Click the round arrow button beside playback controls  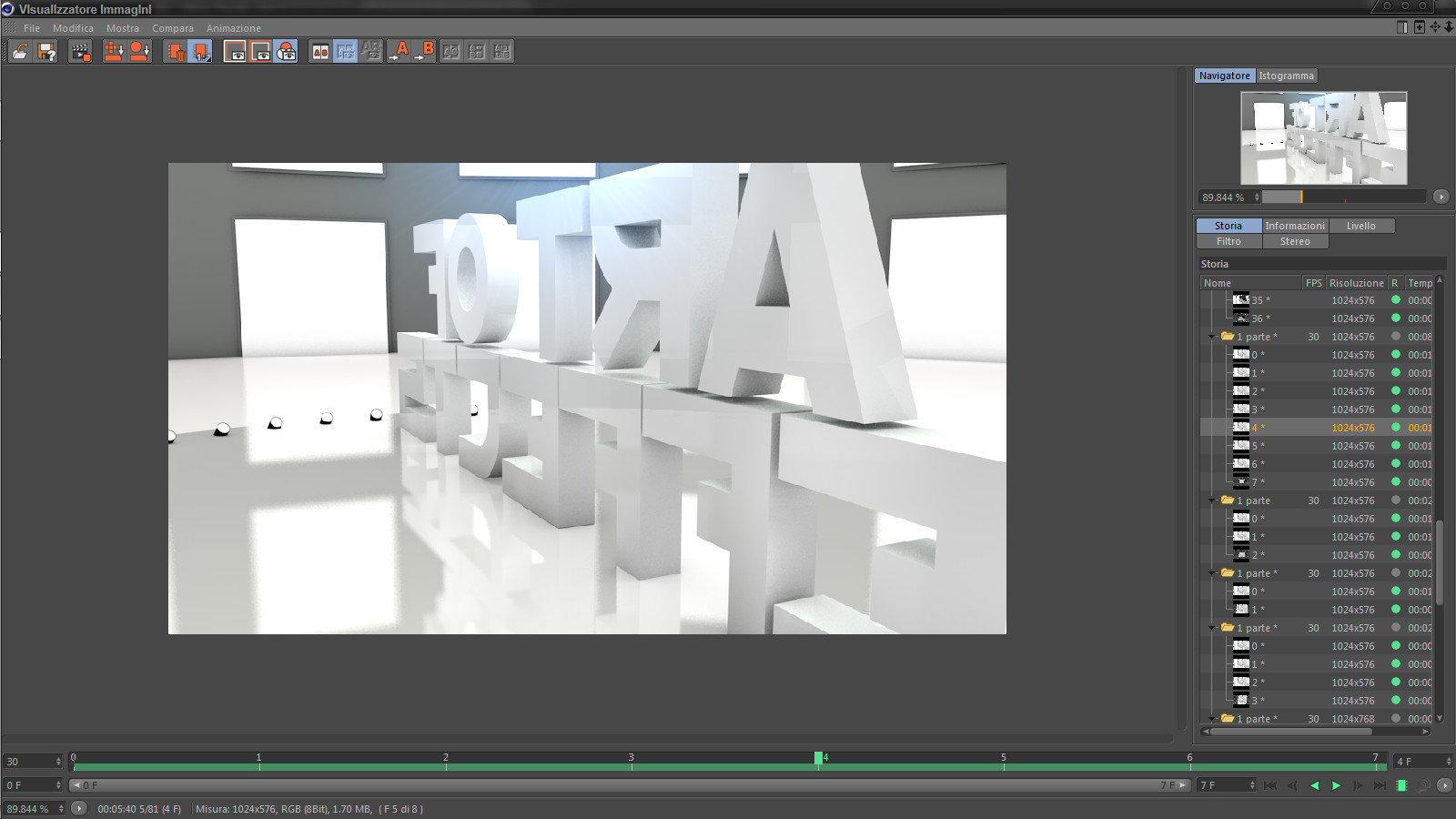click(1444, 785)
